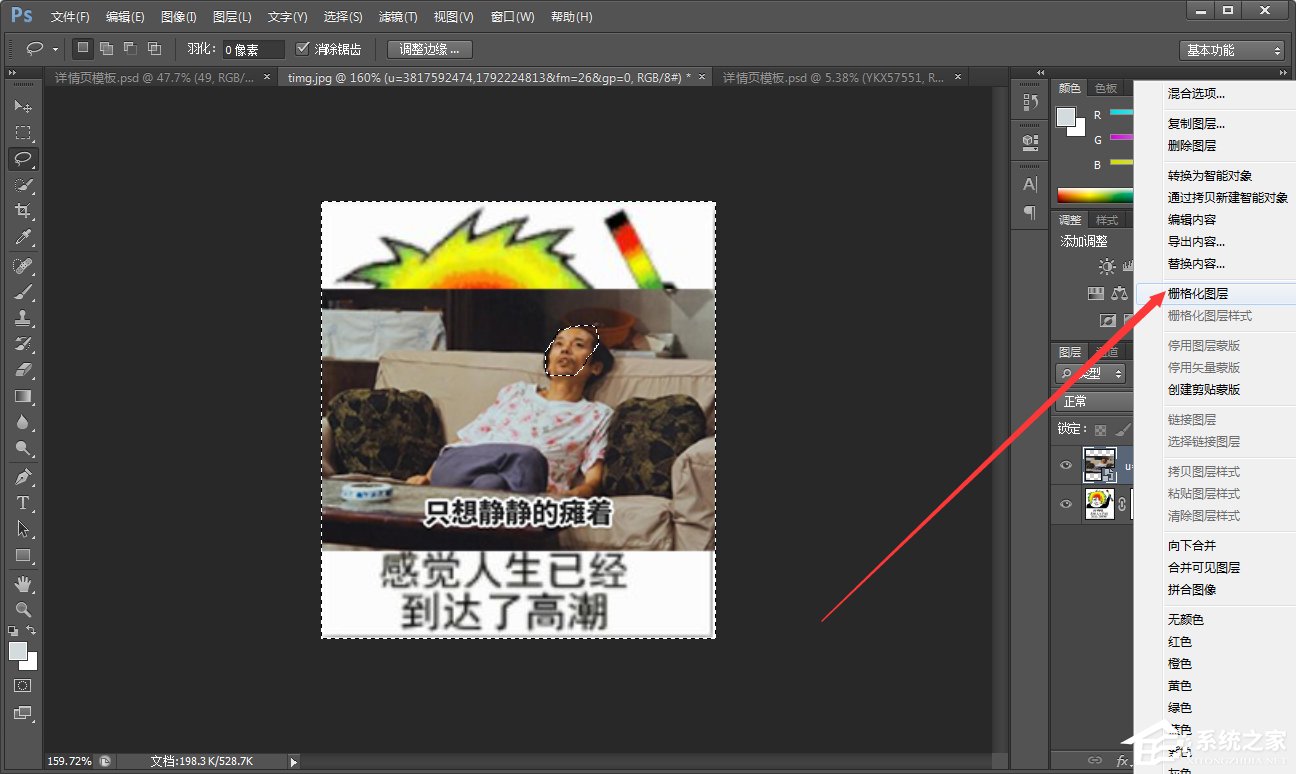Open the 滤镜 menu
1296x774 pixels.
pyautogui.click(x=397, y=16)
